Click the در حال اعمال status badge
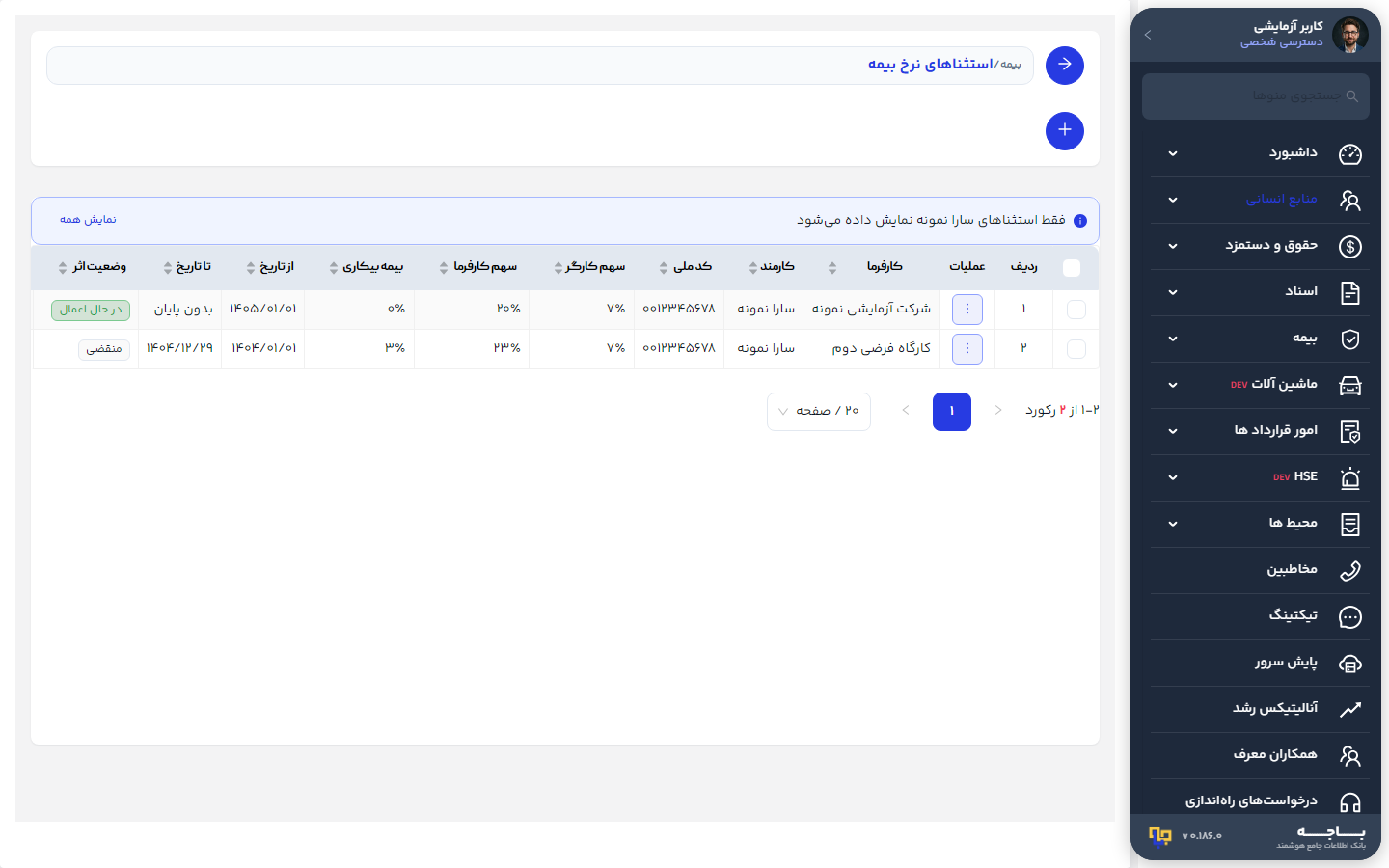 (x=91, y=310)
